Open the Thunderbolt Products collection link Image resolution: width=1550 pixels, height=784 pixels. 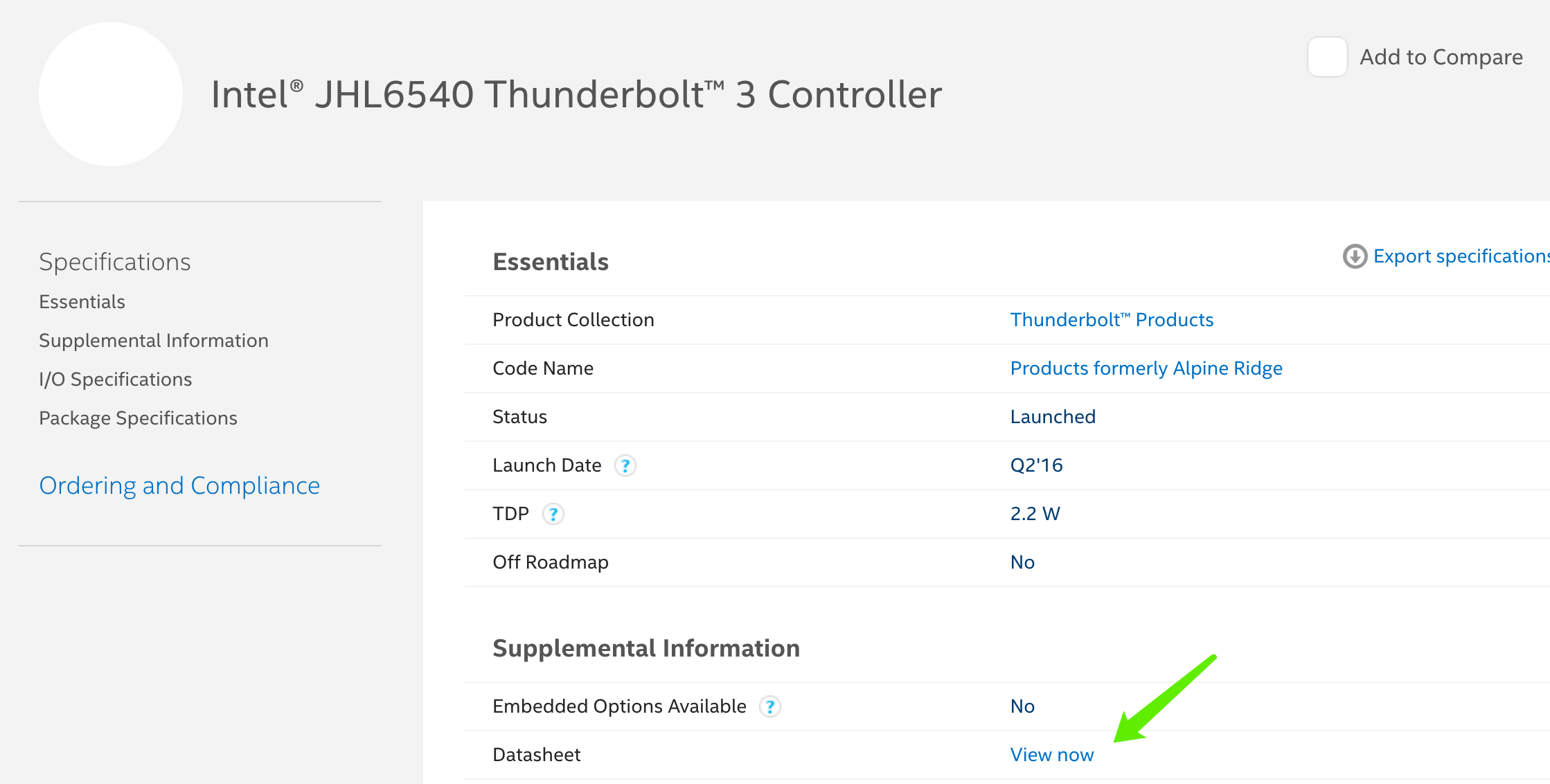[x=1112, y=320]
